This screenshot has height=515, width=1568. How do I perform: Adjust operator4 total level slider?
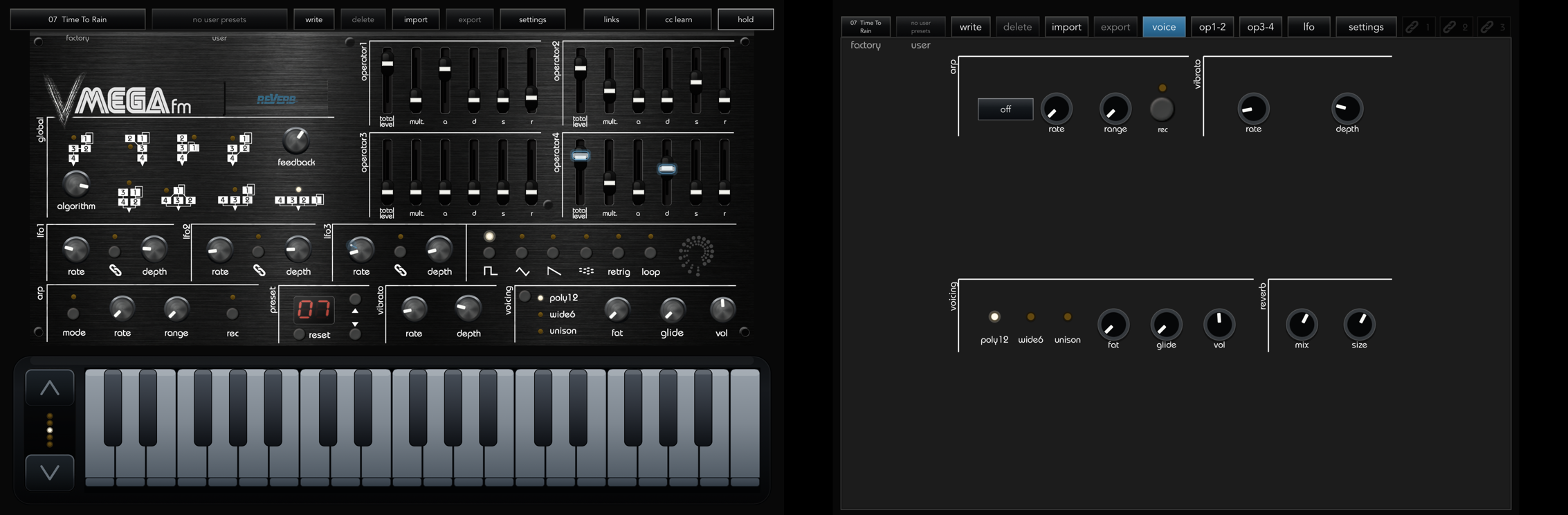(580, 156)
